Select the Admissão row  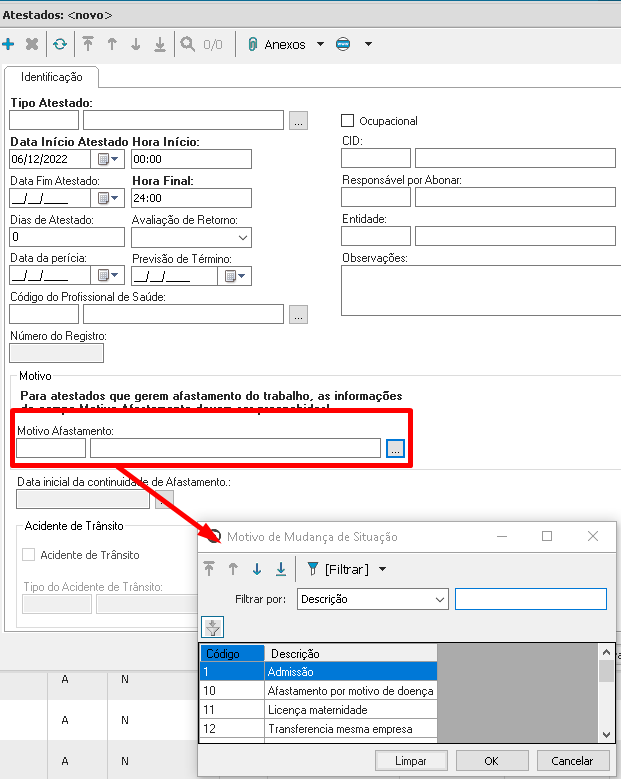pos(318,672)
